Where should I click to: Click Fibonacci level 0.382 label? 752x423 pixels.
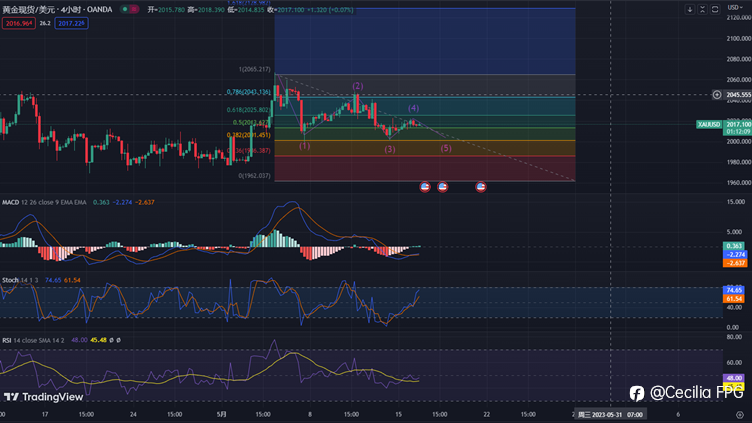[x=249, y=135]
